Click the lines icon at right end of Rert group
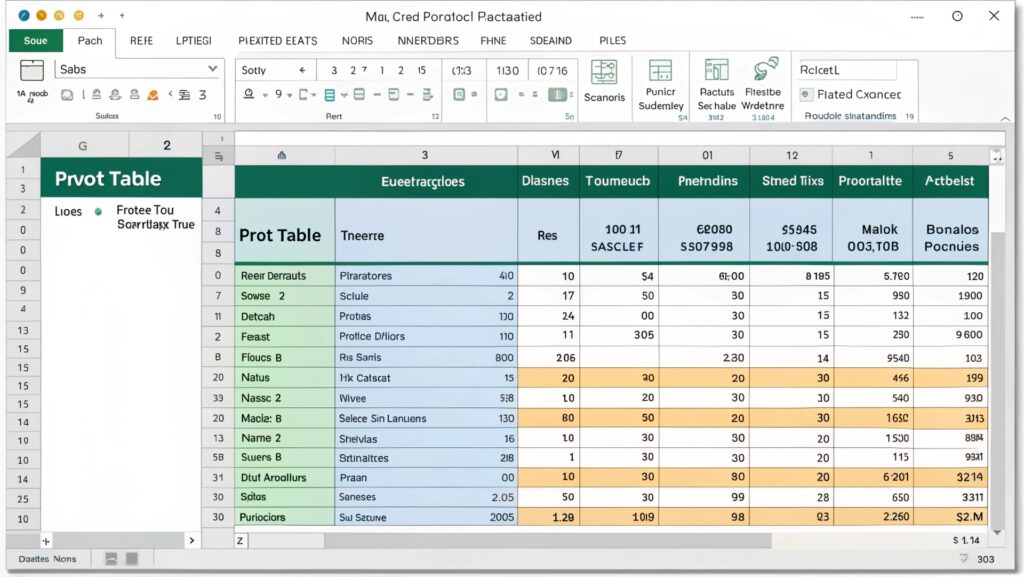 pos(428,95)
